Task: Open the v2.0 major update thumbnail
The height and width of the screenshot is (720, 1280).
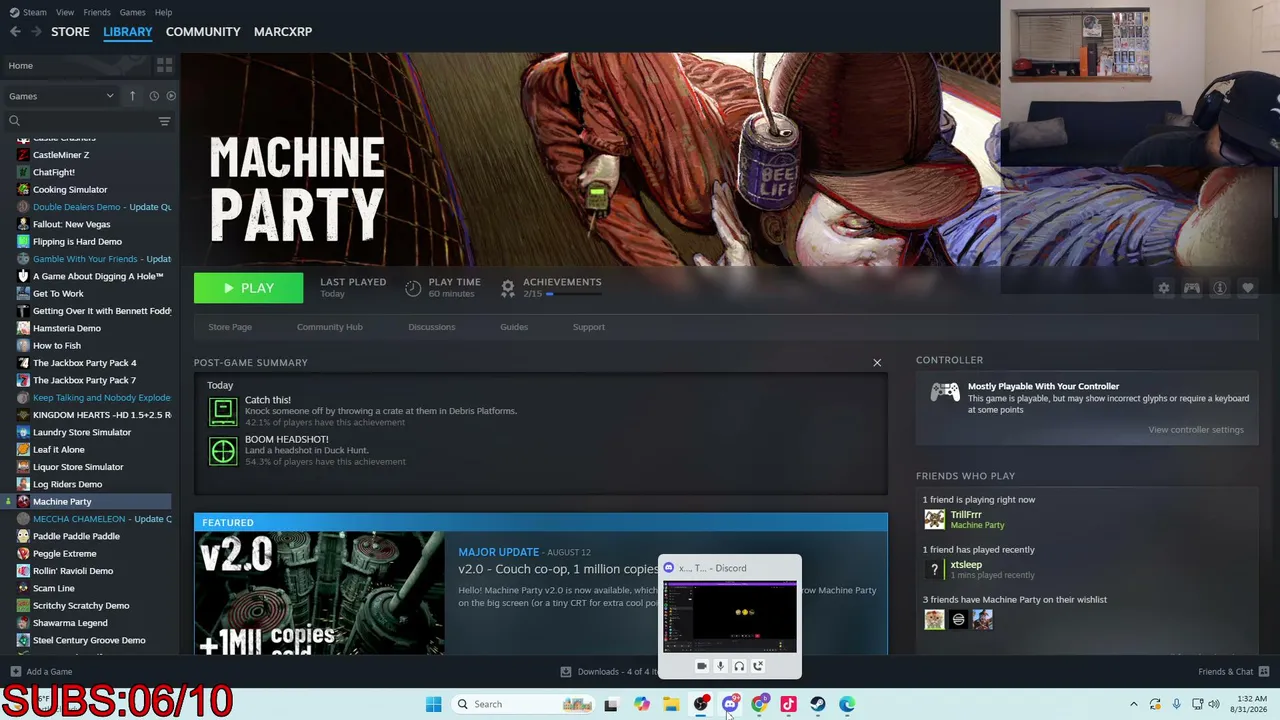Action: pyautogui.click(x=320, y=593)
